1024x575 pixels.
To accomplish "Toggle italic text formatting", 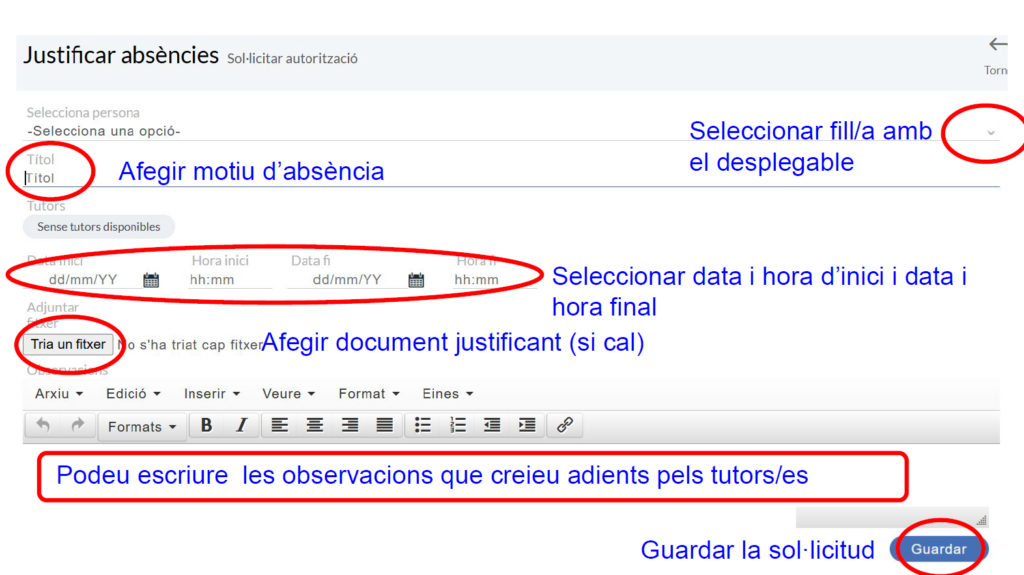I will [x=241, y=425].
